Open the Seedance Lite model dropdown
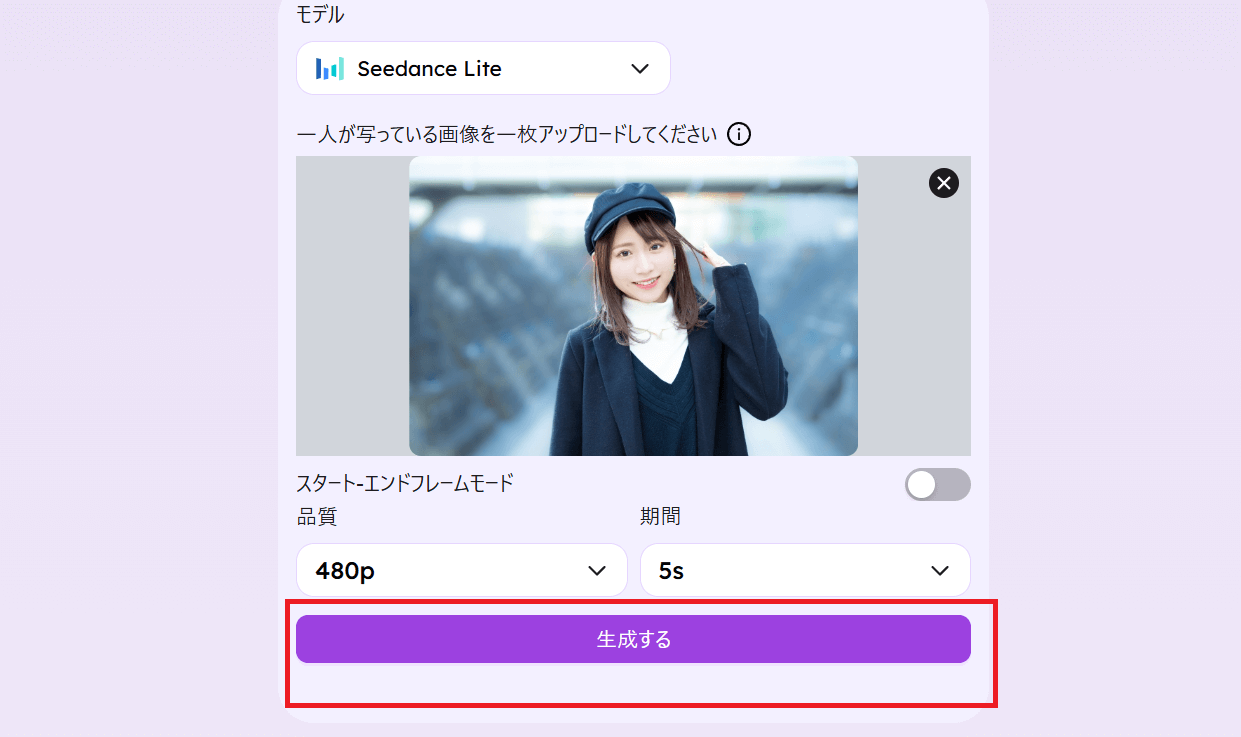This screenshot has height=737, width=1241. (483, 67)
